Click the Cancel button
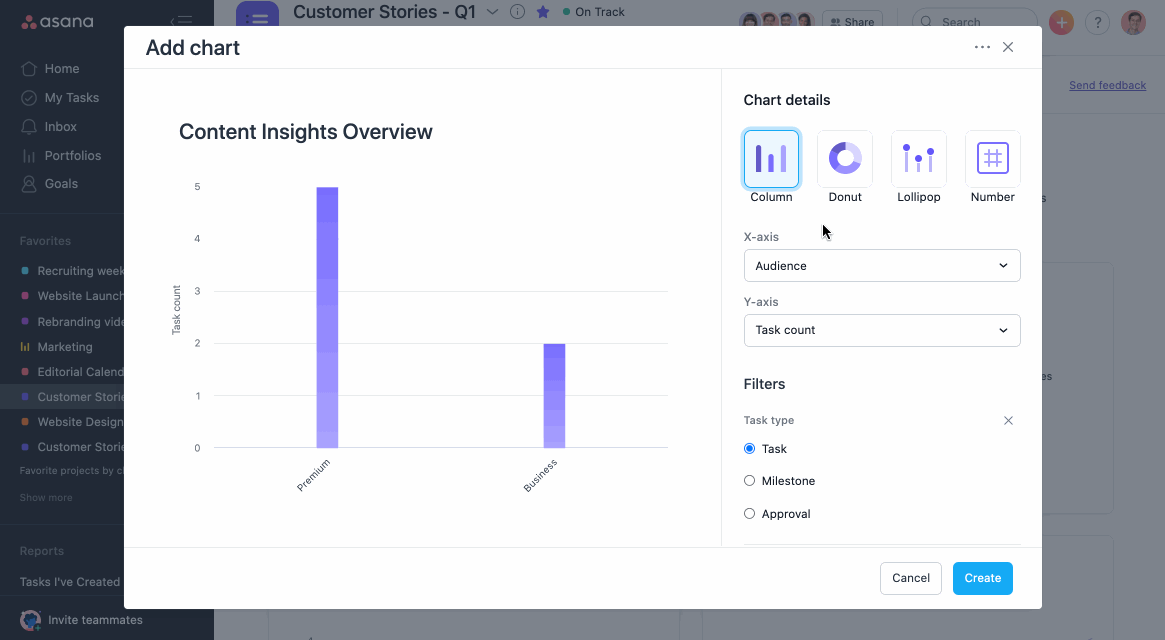 911,578
